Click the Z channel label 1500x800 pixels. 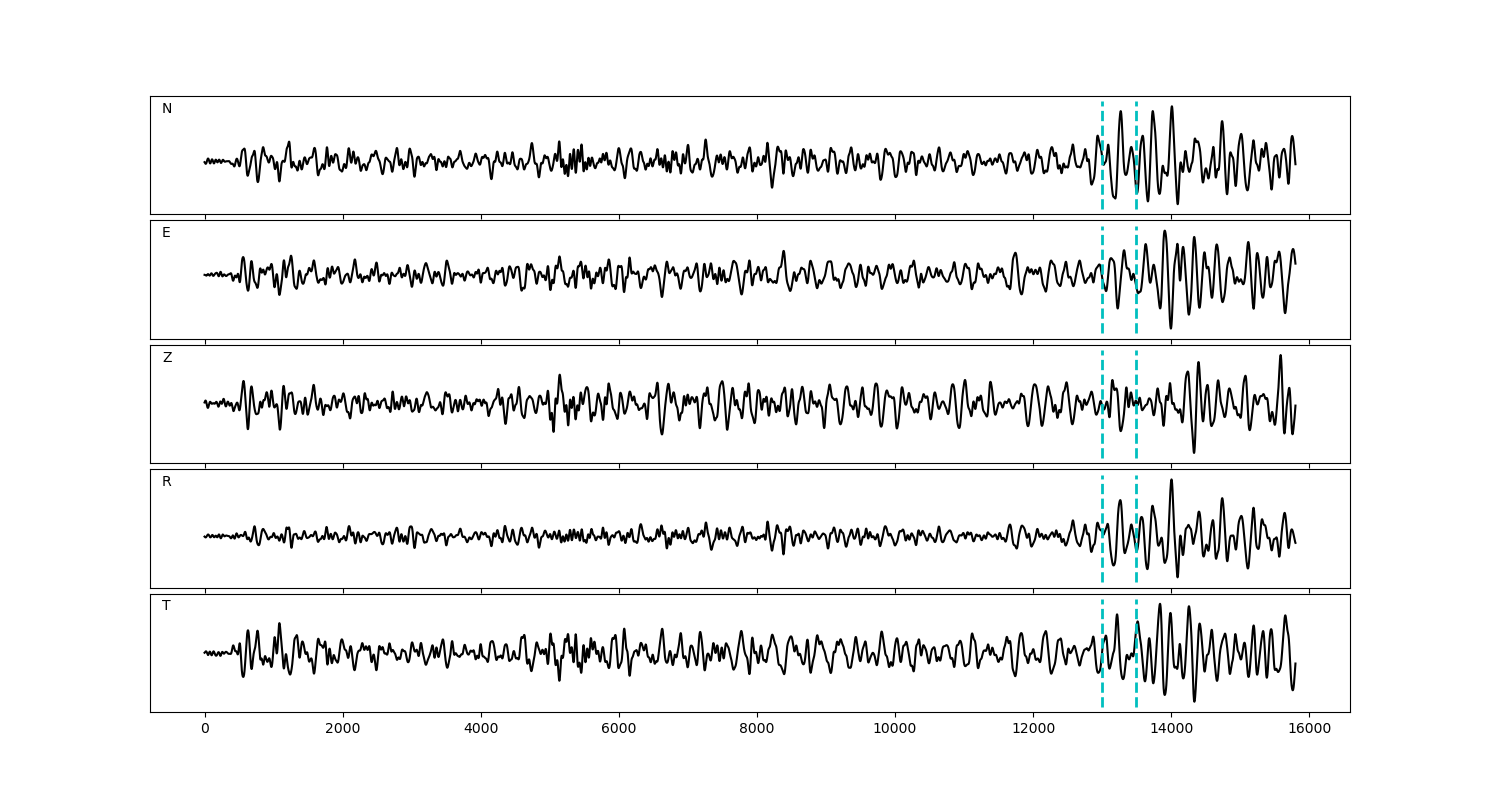167,358
